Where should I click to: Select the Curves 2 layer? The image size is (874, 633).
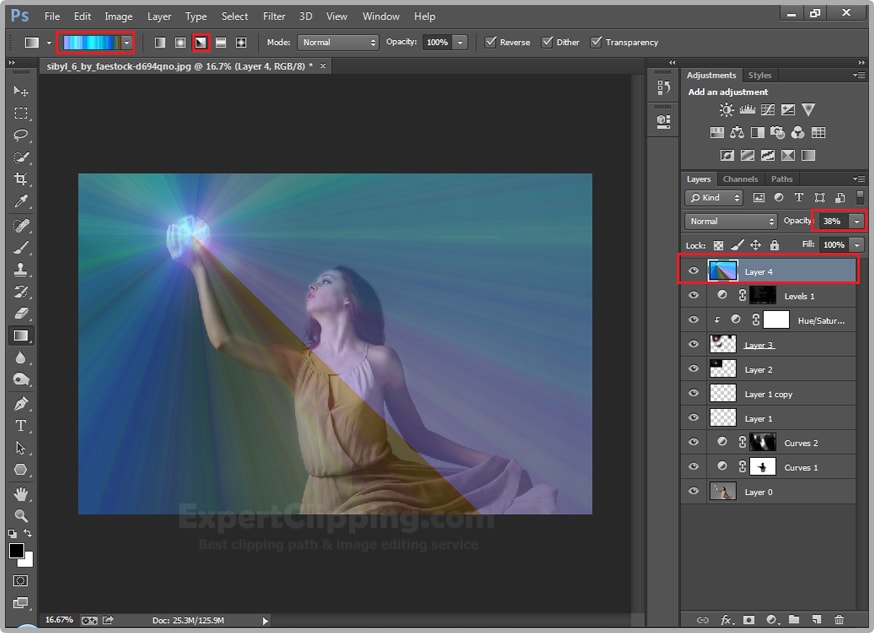(800, 443)
